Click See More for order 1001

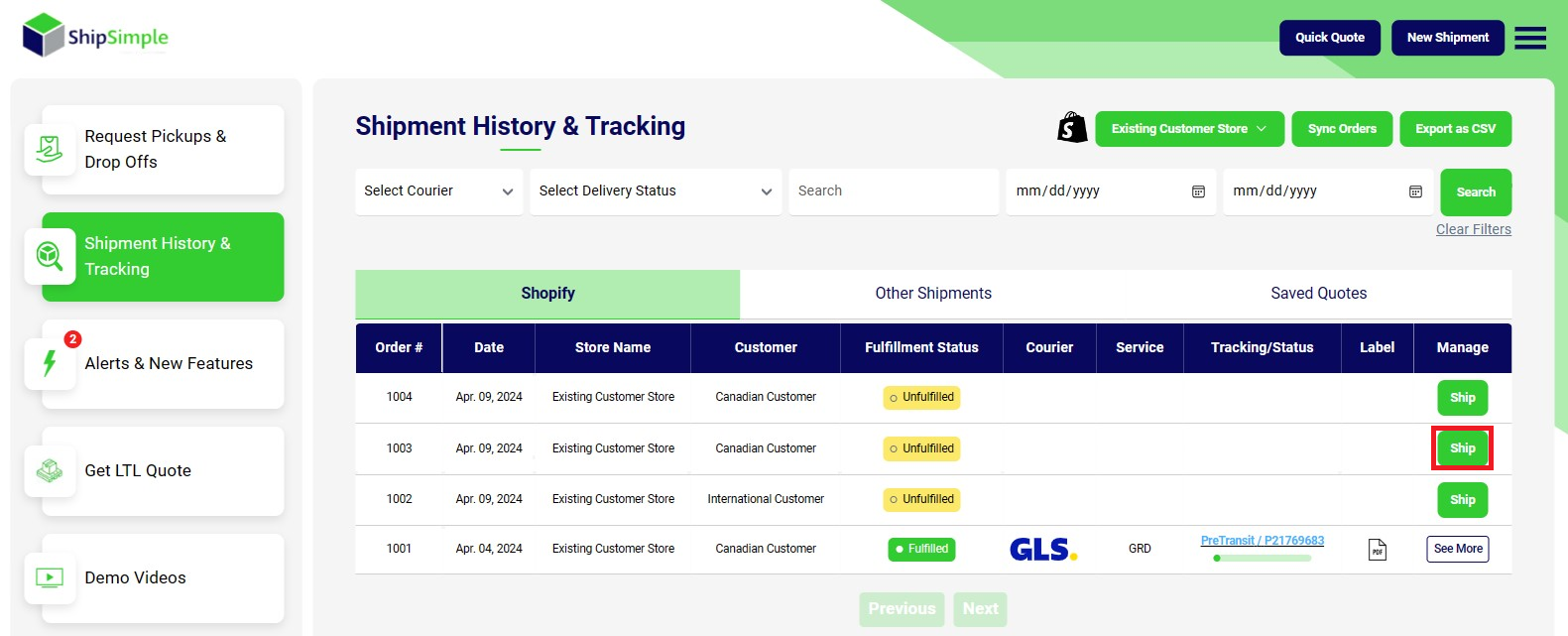tap(1458, 549)
